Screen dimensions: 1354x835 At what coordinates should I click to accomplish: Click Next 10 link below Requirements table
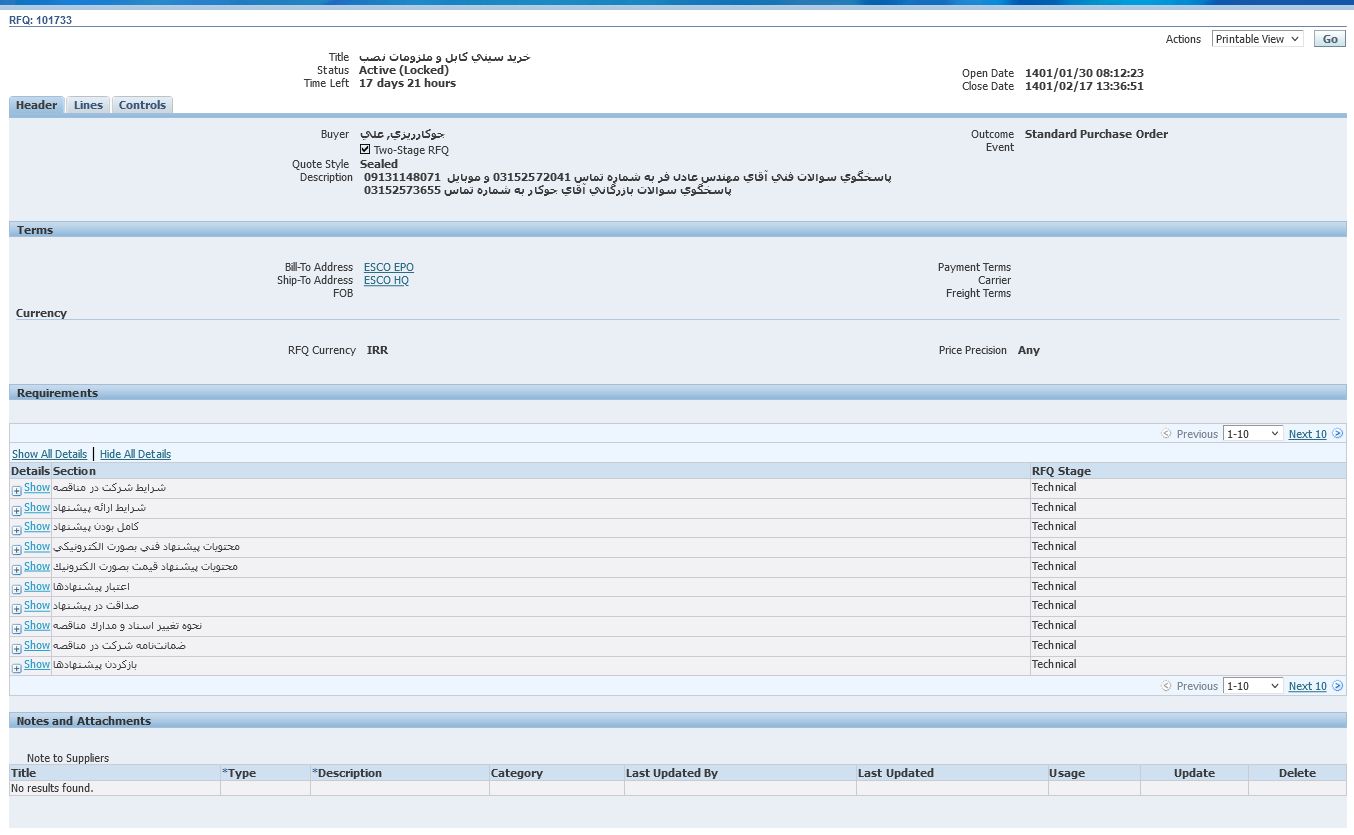1307,686
